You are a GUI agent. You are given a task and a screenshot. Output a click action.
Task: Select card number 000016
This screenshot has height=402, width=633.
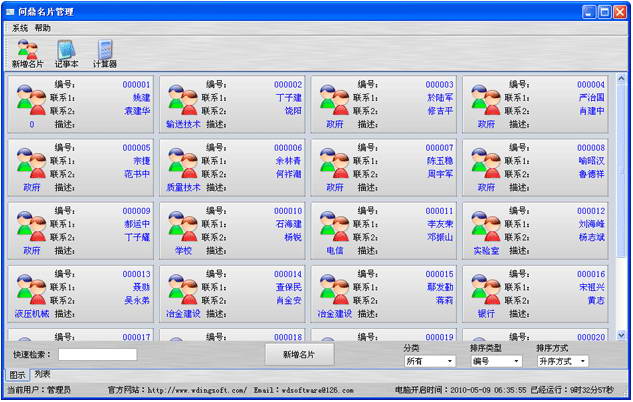pos(591,274)
